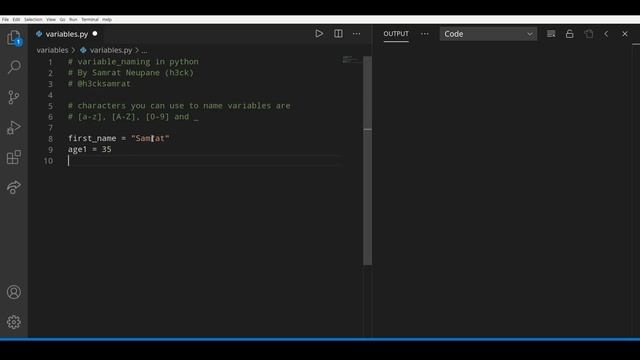640x360 pixels.
Task: Open the Manage settings gear
Action: 14,322
